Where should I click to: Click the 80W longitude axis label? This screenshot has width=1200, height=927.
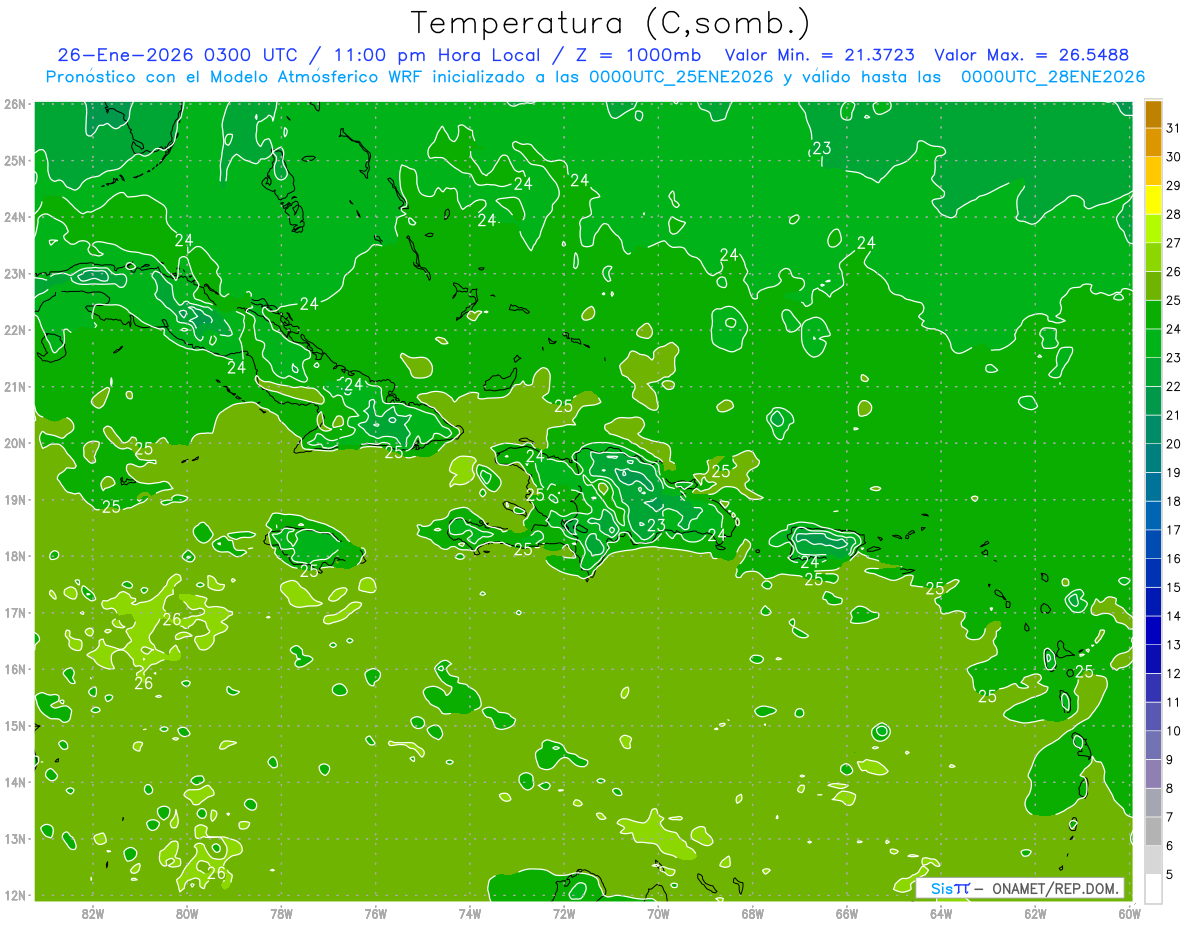187,912
